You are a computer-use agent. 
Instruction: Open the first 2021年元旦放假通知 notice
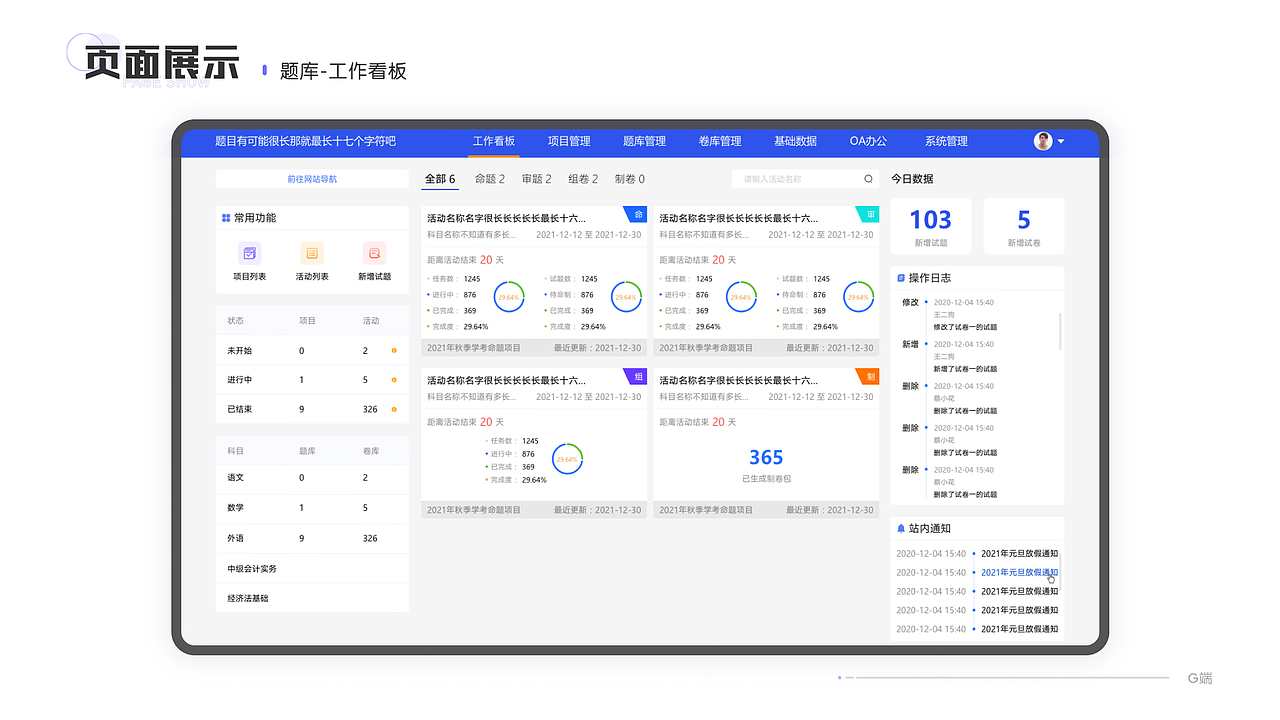(x=1019, y=553)
